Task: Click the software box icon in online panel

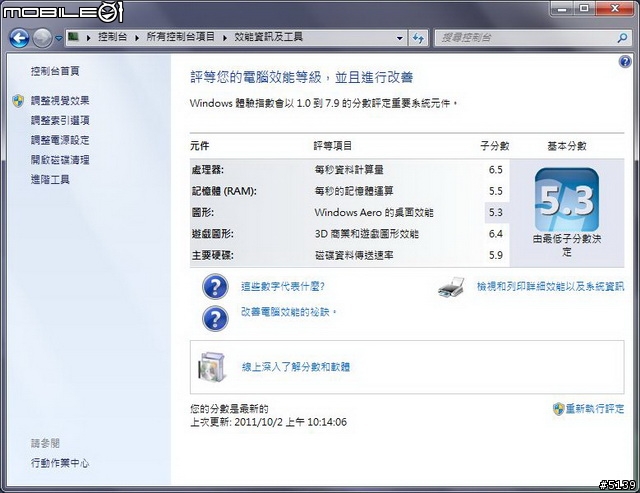Action: point(212,367)
